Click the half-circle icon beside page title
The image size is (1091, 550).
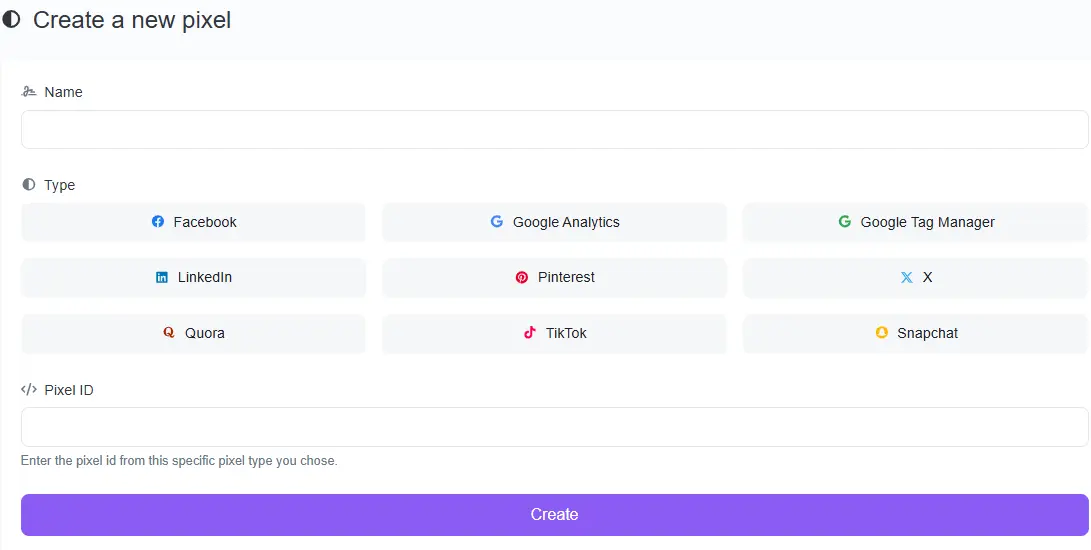(x=11, y=19)
